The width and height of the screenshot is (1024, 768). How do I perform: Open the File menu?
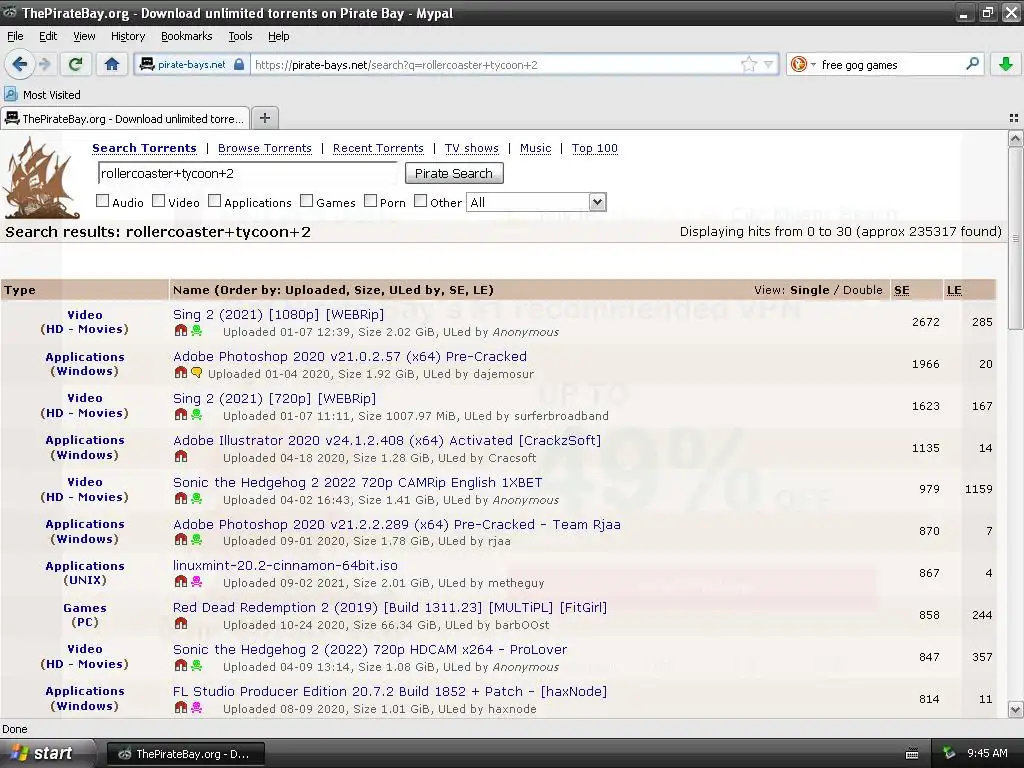point(15,37)
